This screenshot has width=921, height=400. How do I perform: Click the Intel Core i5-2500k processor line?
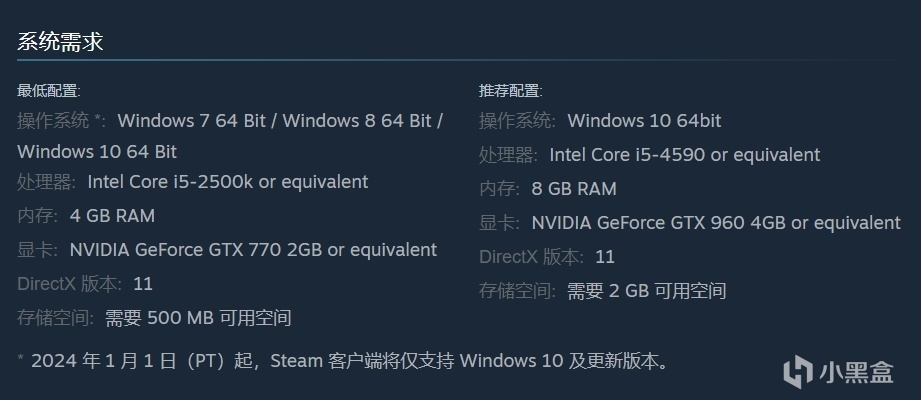tap(228, 182)
